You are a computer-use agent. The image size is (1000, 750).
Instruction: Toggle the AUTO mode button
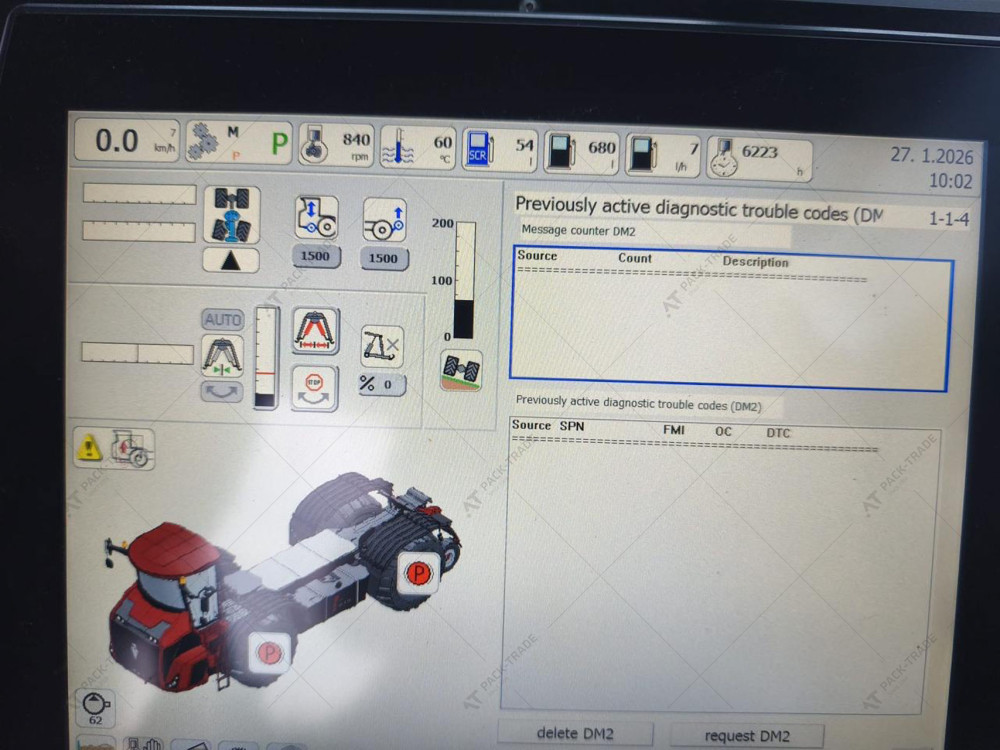[x=222, y=319]
